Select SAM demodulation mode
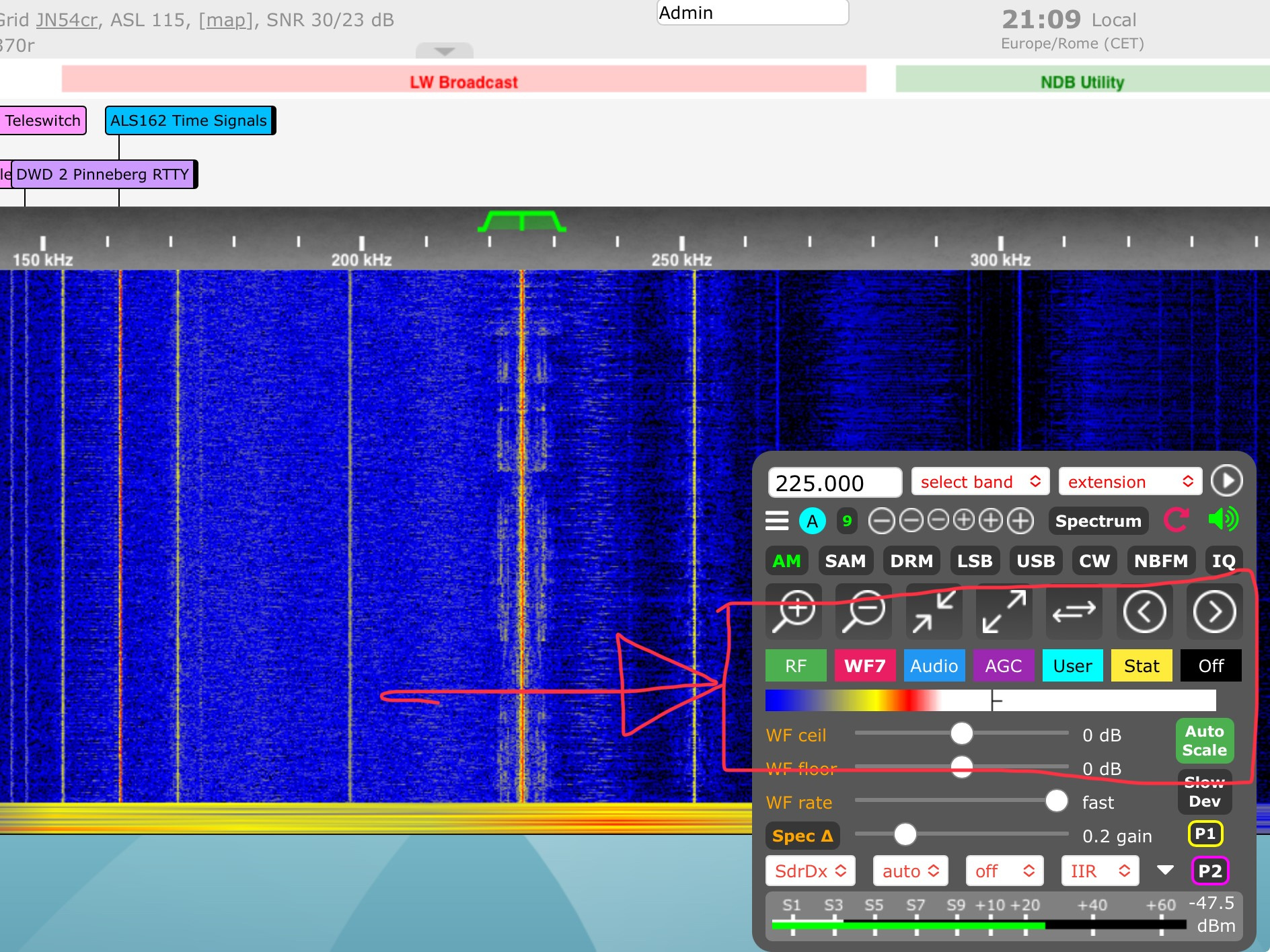 [x=846, y=560]
